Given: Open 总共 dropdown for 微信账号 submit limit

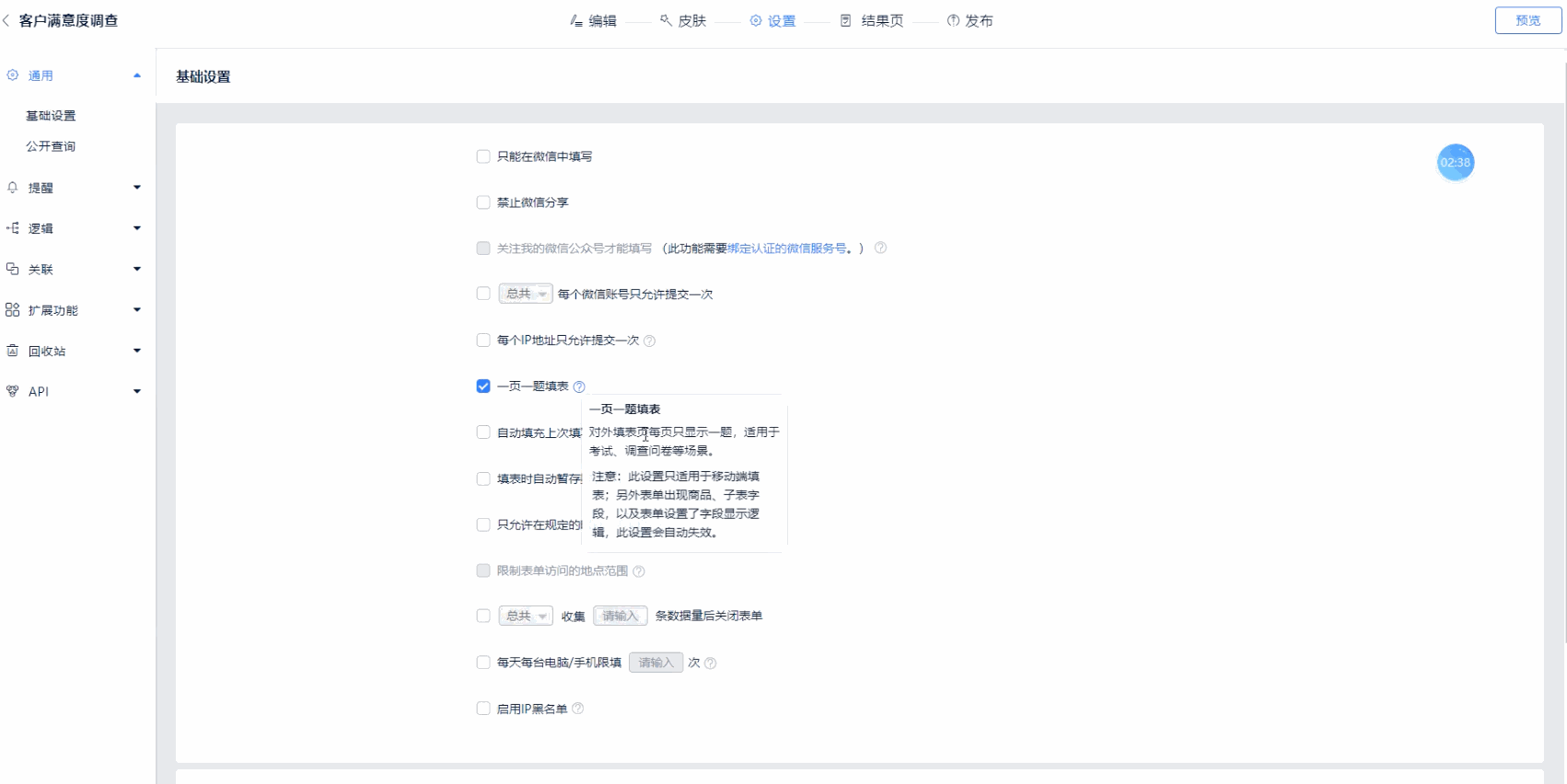Looking at the screenshot, I should 526,294.
